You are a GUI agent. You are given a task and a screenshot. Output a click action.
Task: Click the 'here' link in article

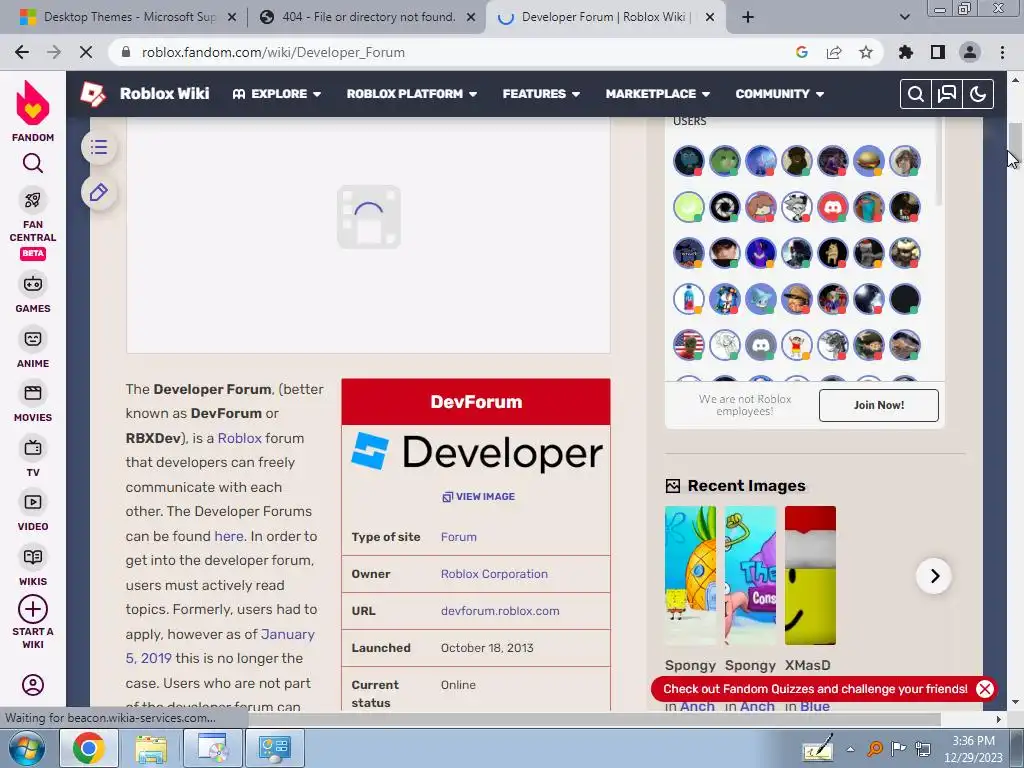pyautogui.click(x=229, y=536)
